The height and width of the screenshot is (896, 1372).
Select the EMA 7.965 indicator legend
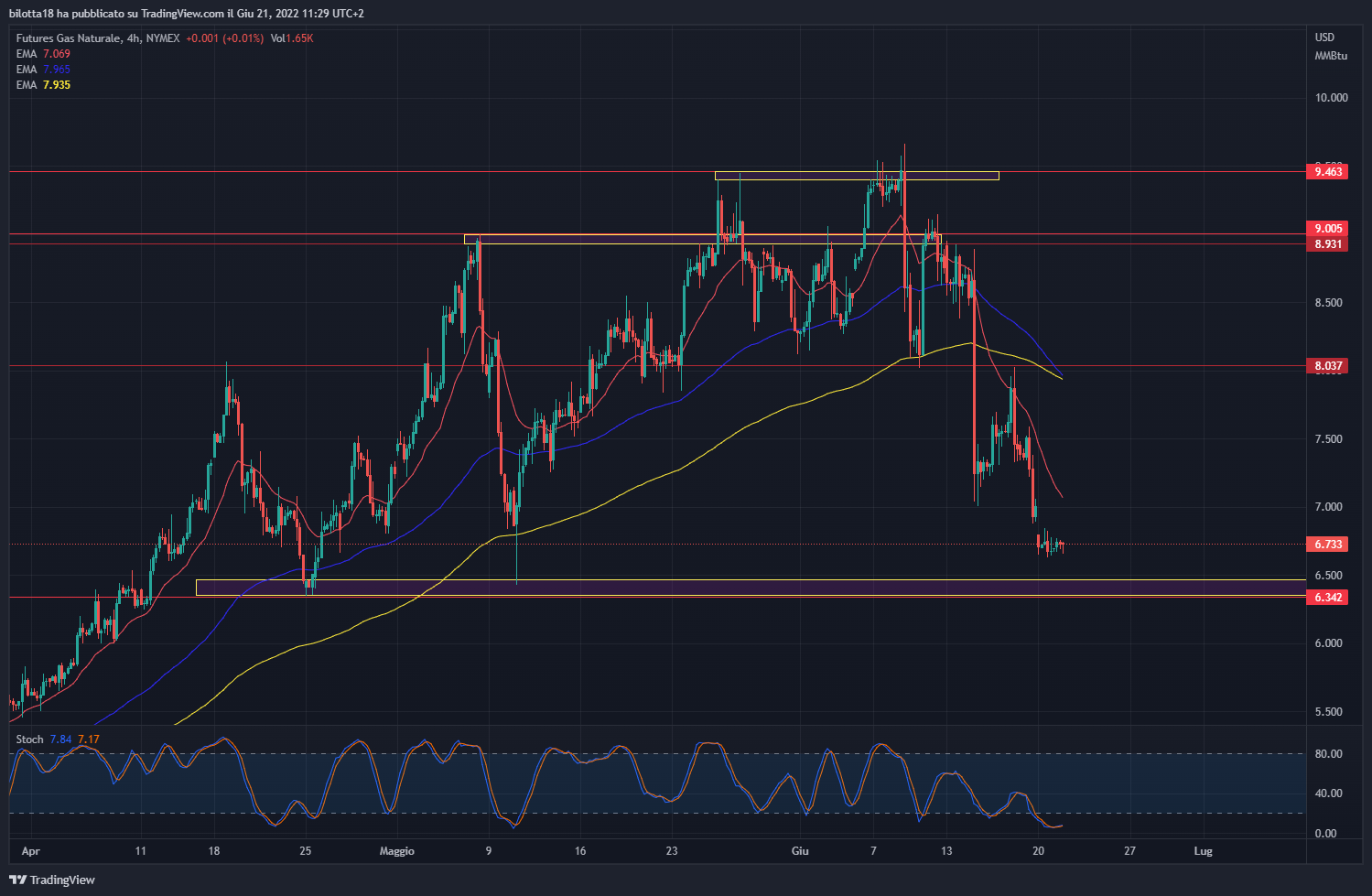click(x=43, y=70)
